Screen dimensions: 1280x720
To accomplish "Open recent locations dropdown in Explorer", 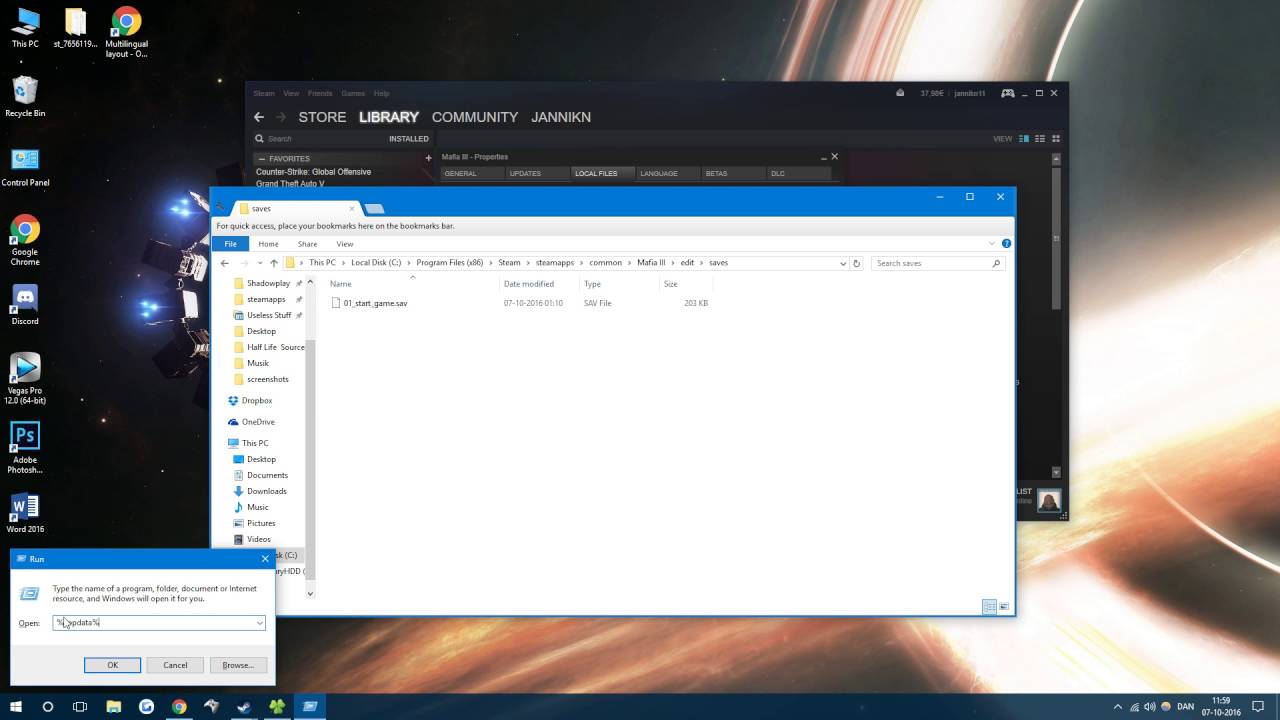I will 260,263.
